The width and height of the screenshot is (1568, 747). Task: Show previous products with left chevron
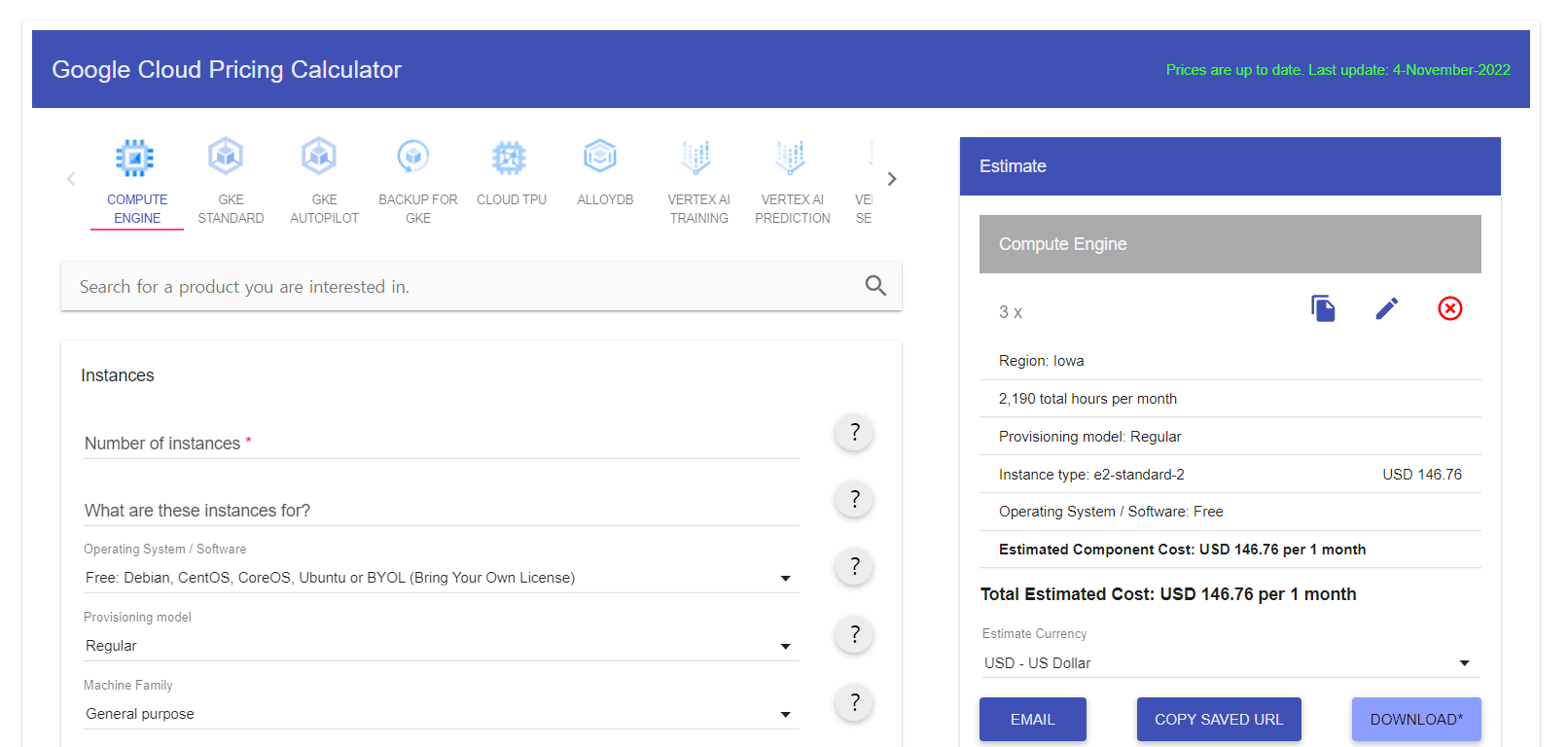(x=71, y=179)
